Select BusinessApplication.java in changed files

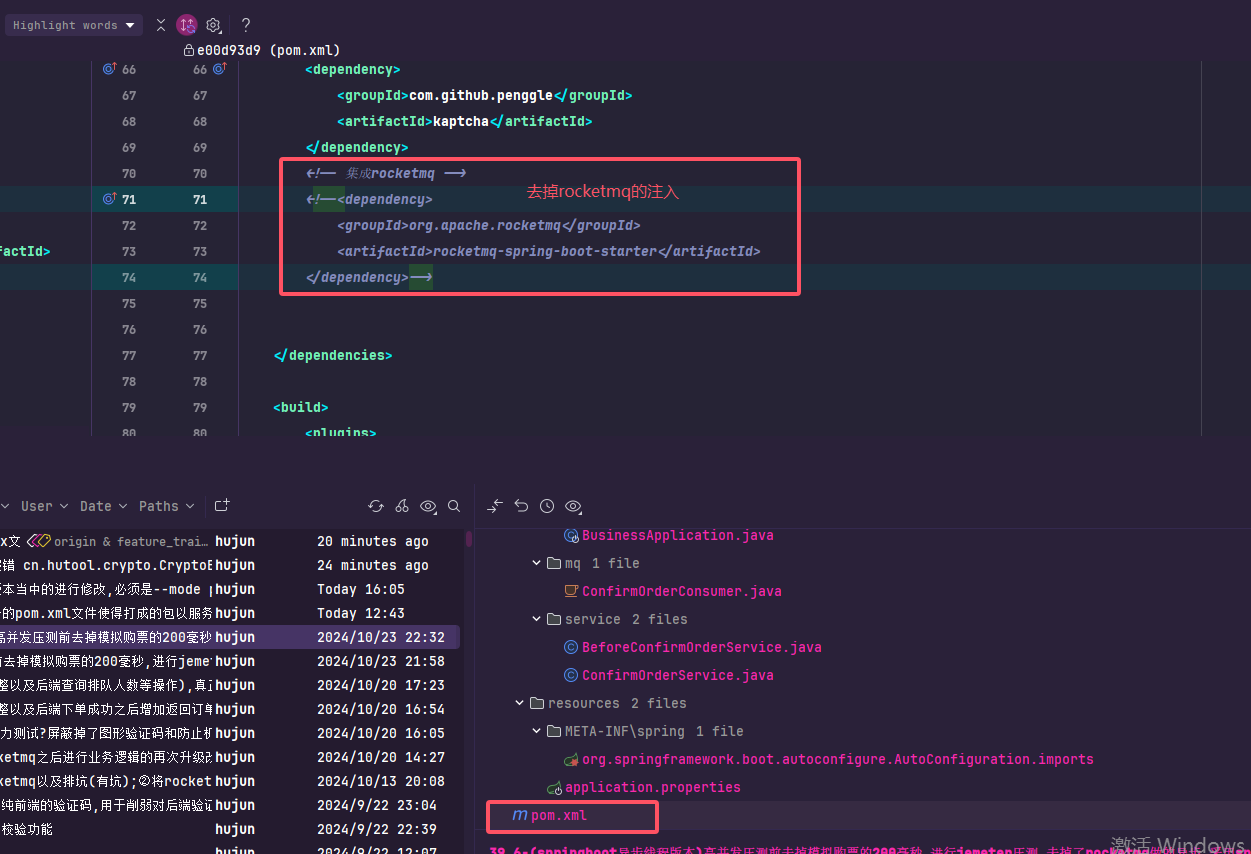(678, 535)
